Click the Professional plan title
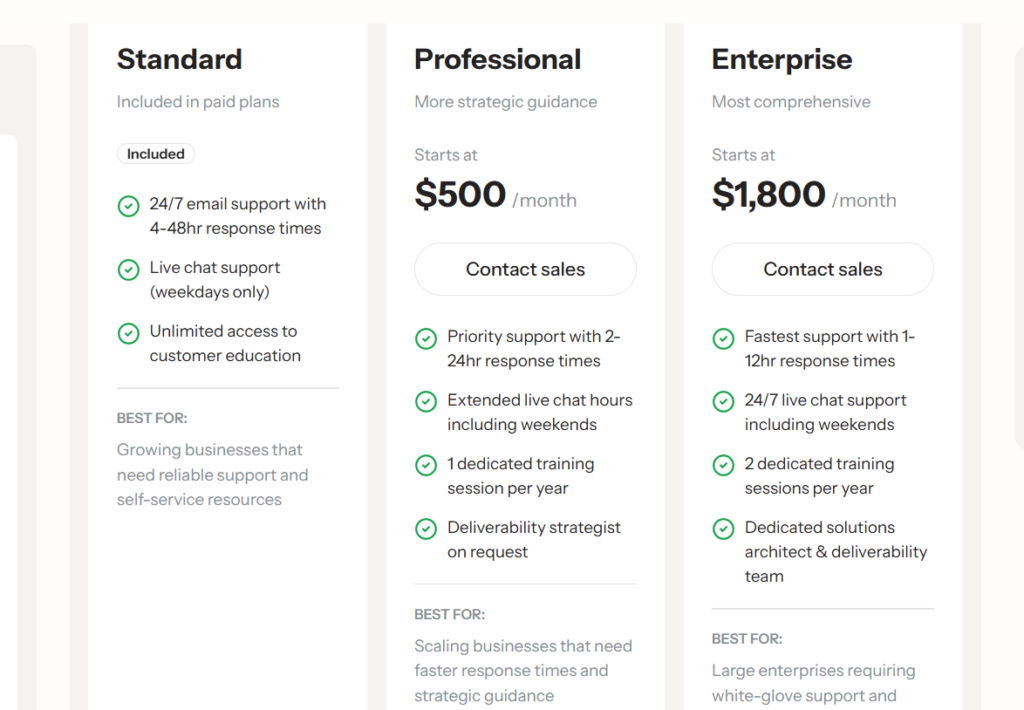 pos(497,59)
